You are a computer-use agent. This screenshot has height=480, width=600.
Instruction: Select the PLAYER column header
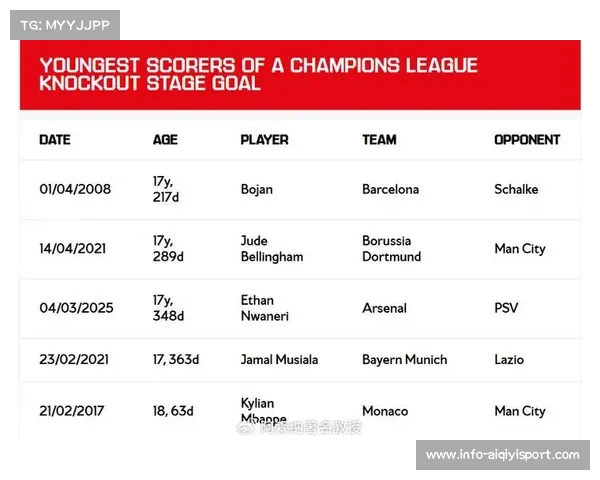[x=264, y=140]
